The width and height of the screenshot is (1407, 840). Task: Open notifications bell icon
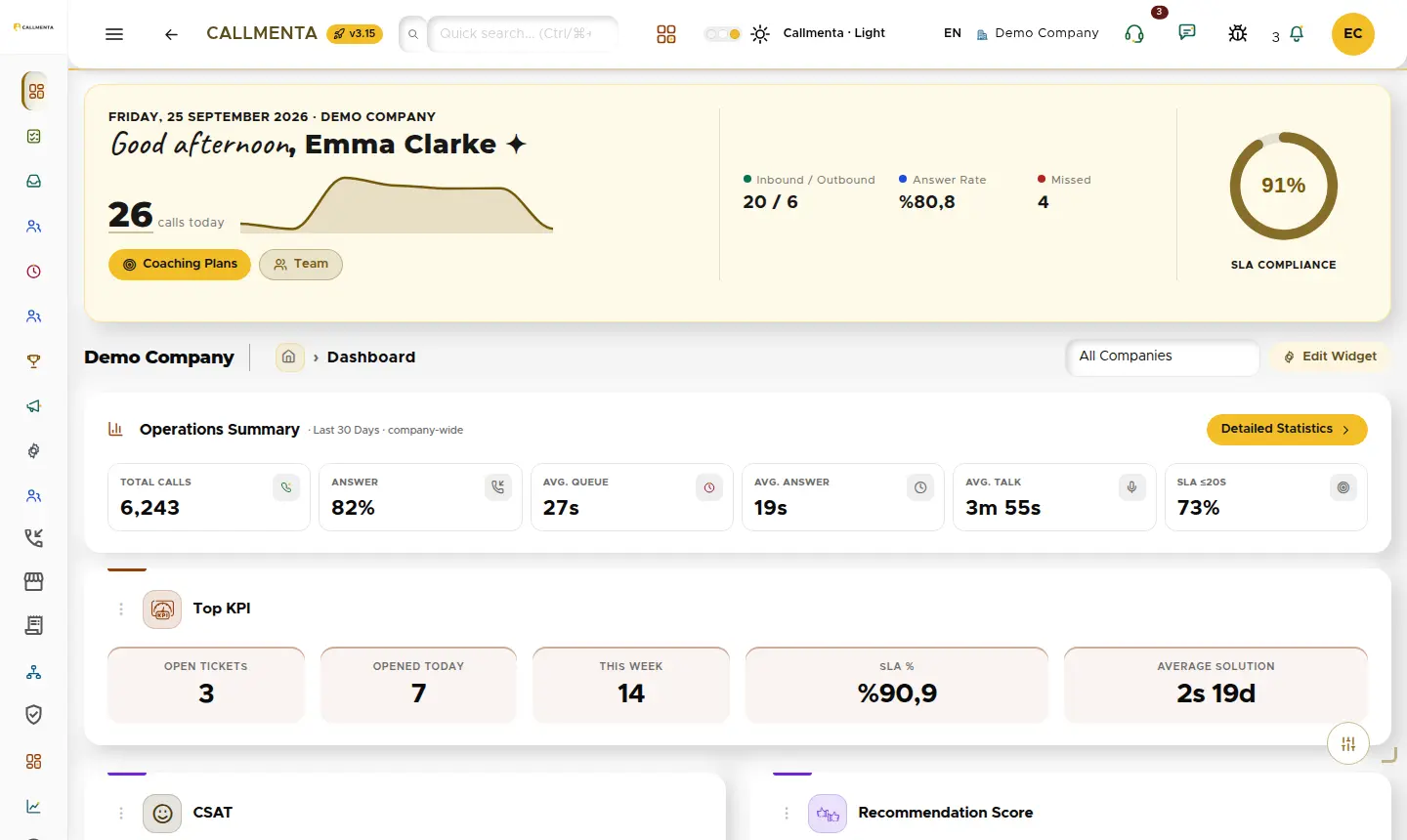(x=1297, y=34)
